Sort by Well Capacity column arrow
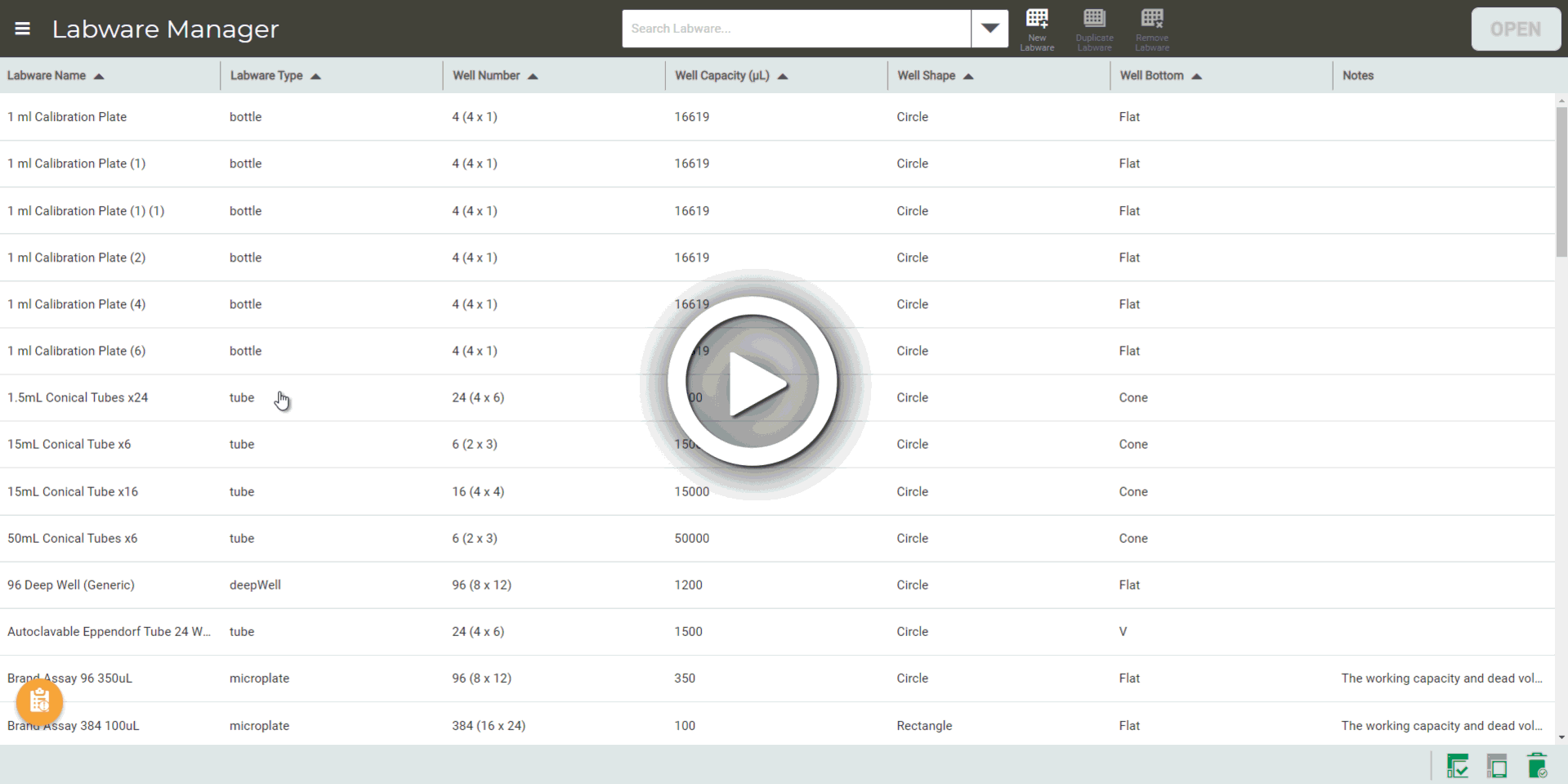Viewport: 1568px width, 784px height. click(x=782, y=76)
